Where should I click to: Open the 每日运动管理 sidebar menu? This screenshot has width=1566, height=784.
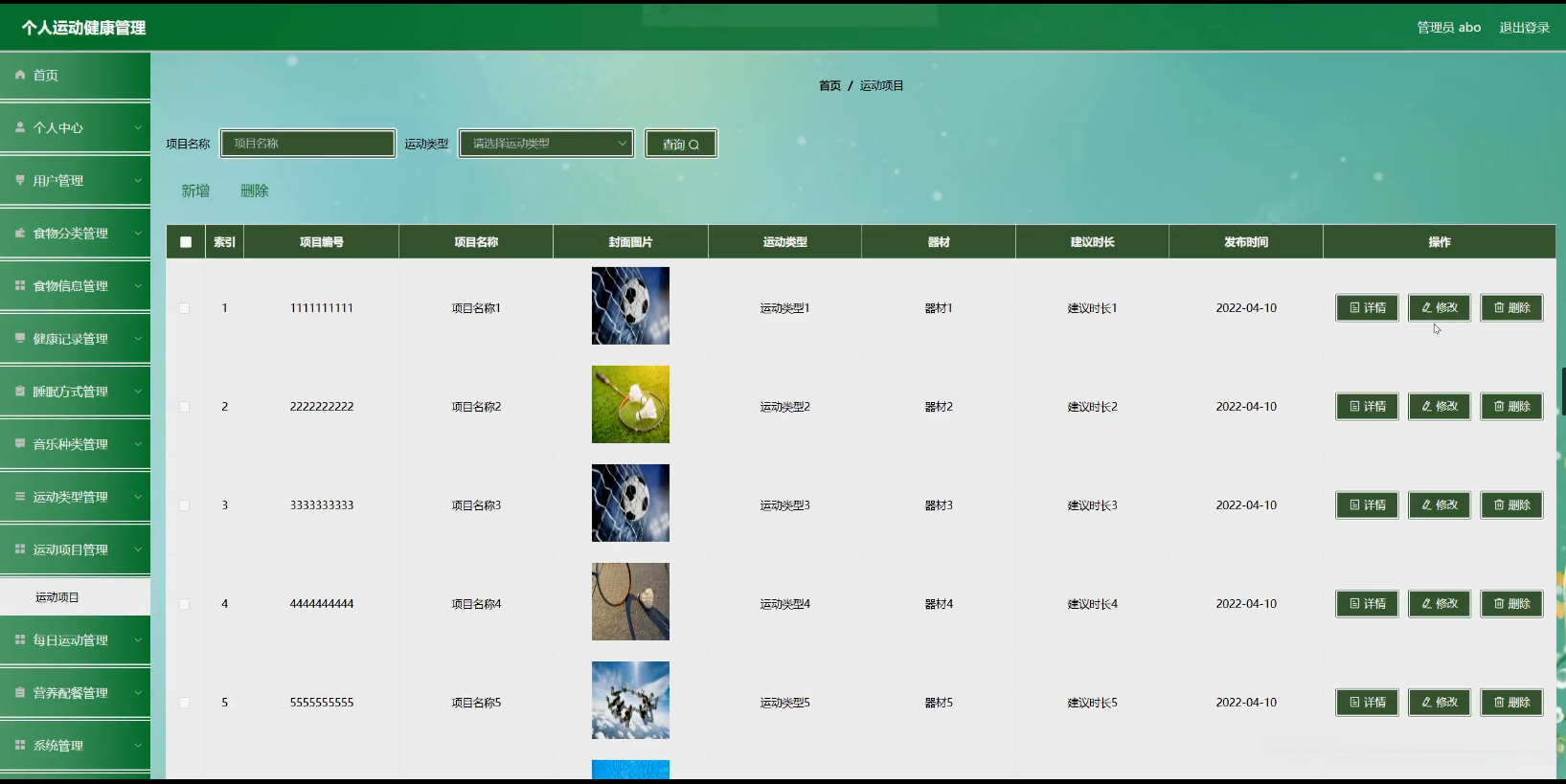click(x=76, y=639)
